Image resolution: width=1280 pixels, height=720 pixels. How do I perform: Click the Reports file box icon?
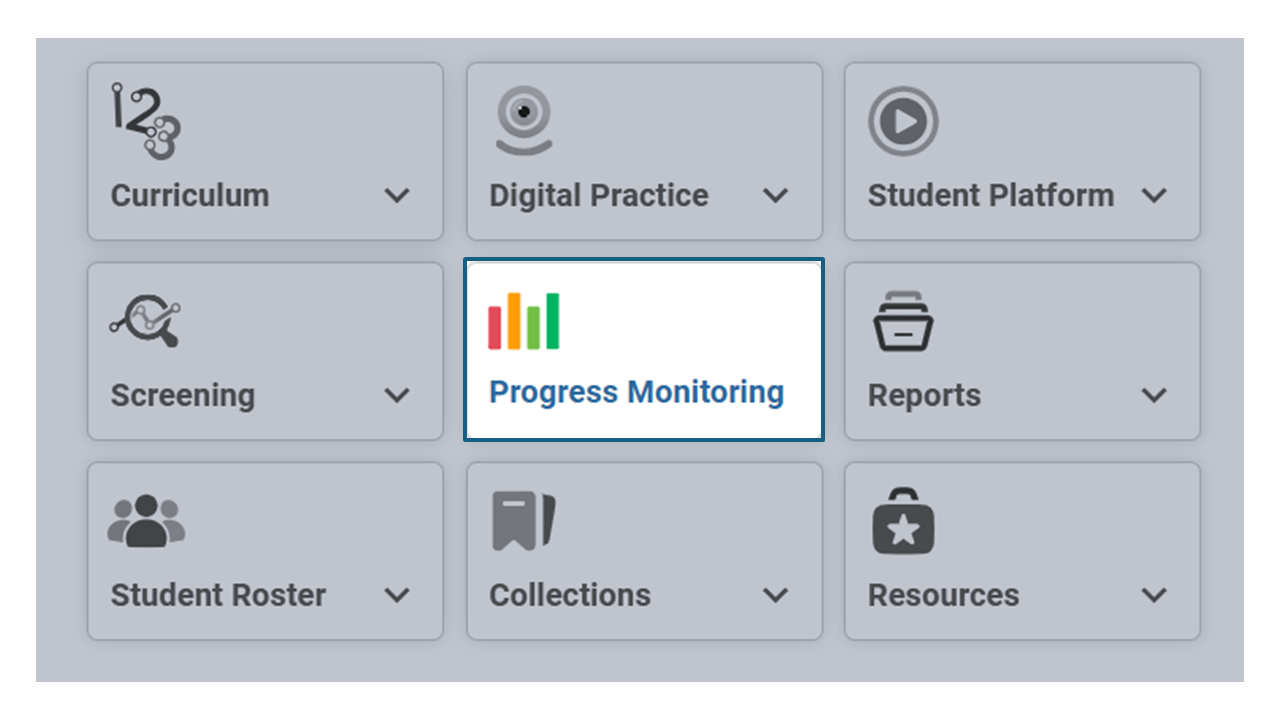tap(904, 321)
